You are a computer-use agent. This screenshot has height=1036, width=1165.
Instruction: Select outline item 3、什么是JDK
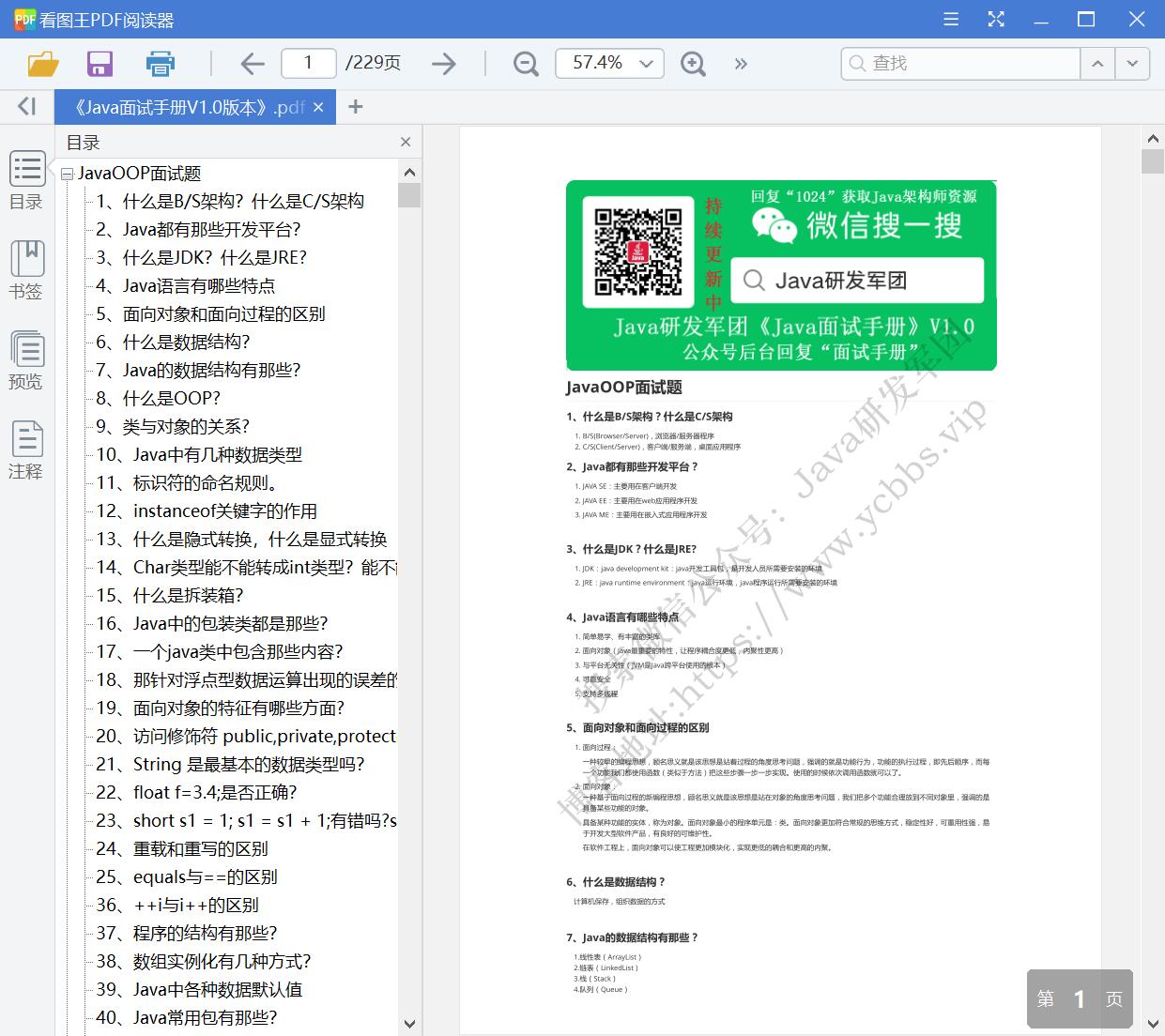[201, 257]
